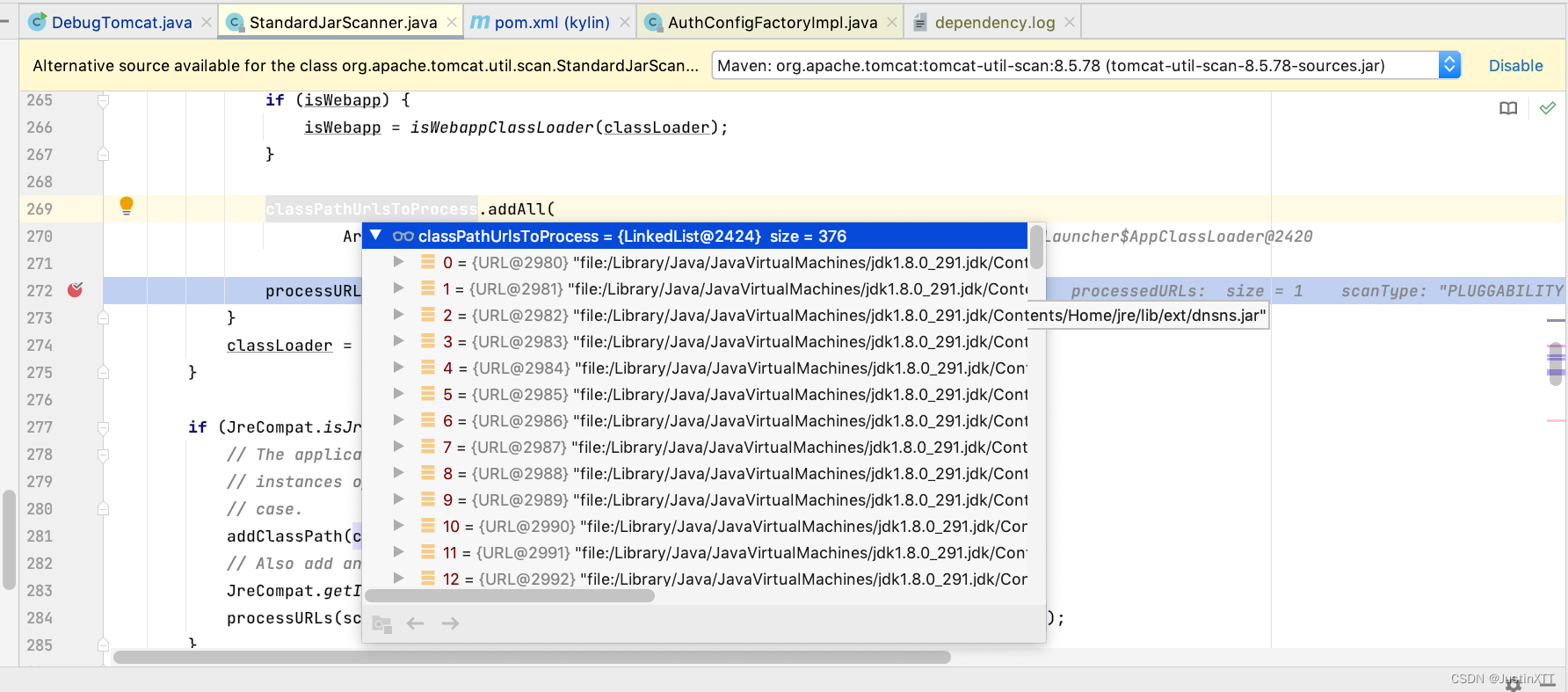Click the Disable link in the banner
Viewport: 1568px width, 692px height.
1515,65
